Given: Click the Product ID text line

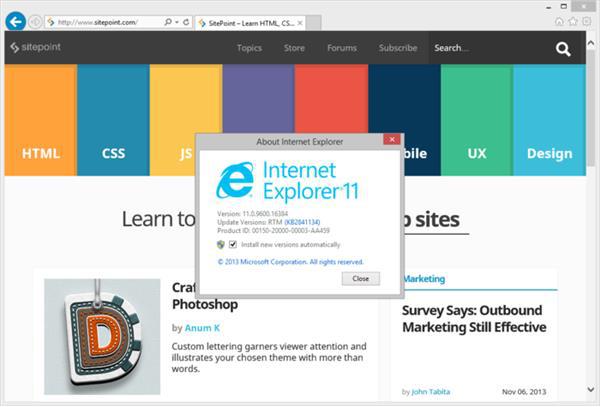Looking at the screenshot, I should coord(273,231).
